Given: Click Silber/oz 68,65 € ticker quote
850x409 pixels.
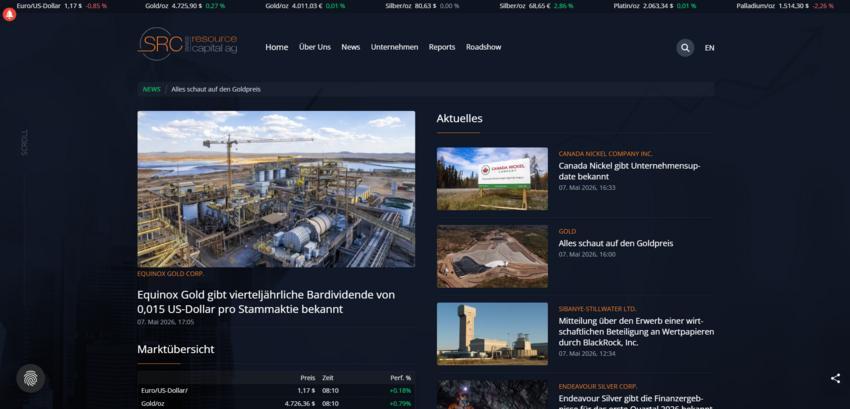Looking at the screenshot, I should click(537, 6).
